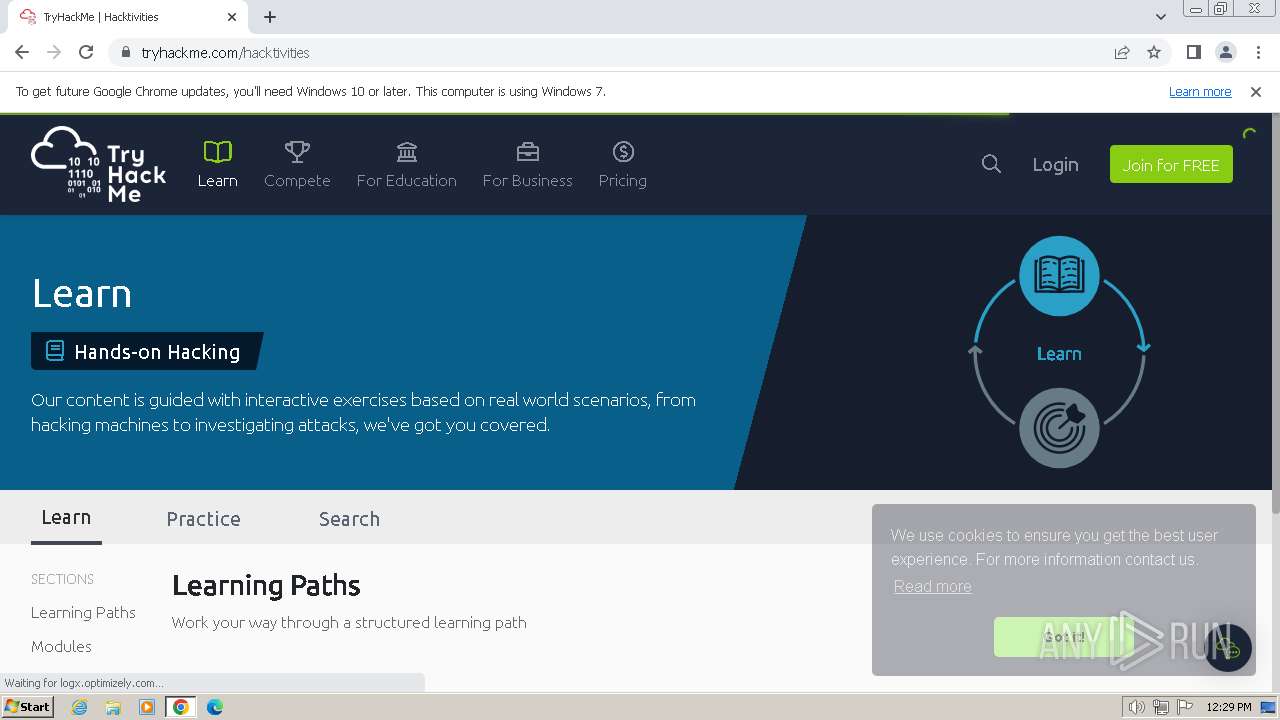Click the Login link
1280x720 pixels.
1055,165
